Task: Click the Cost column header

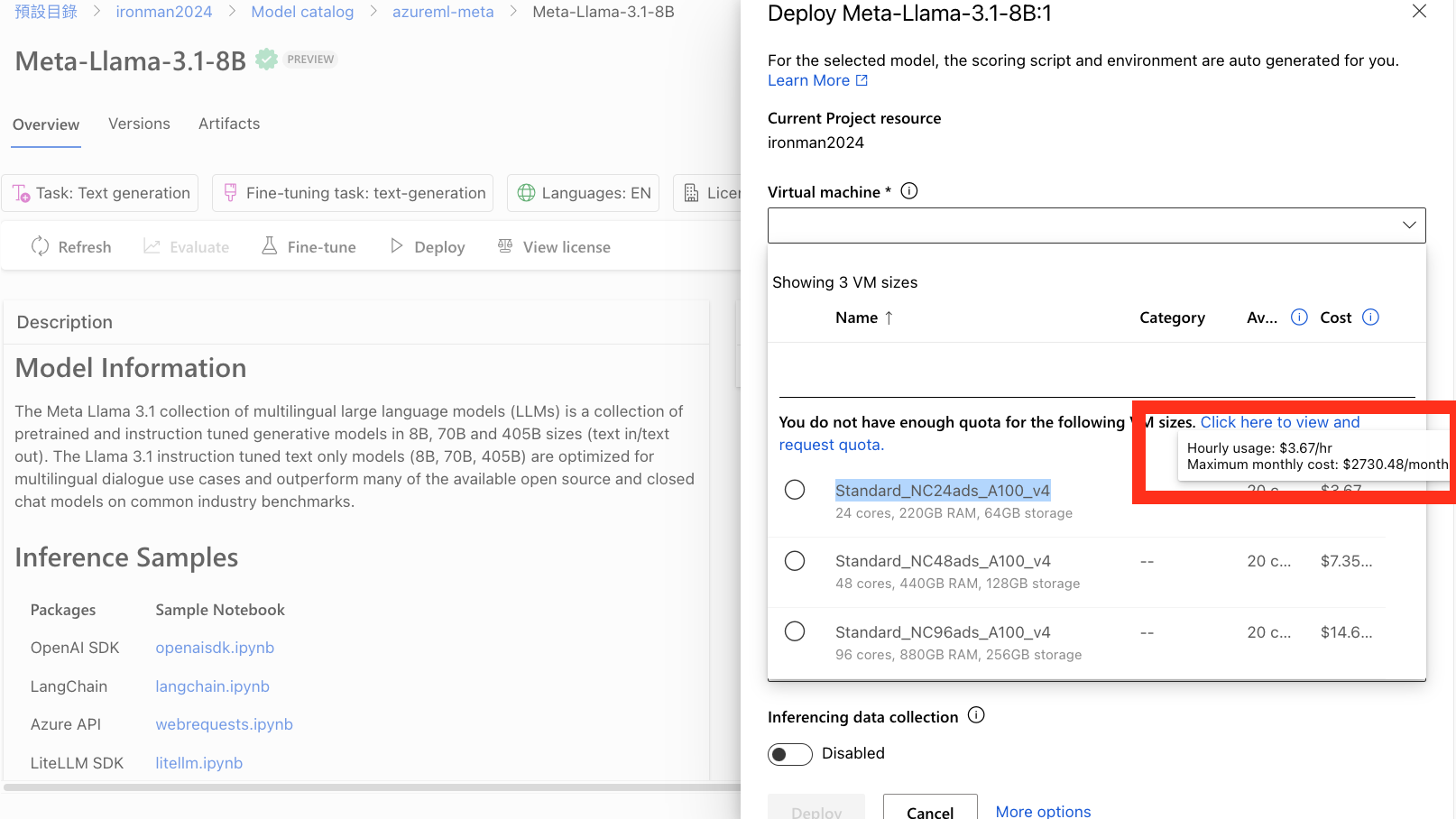Action: 1335,317
